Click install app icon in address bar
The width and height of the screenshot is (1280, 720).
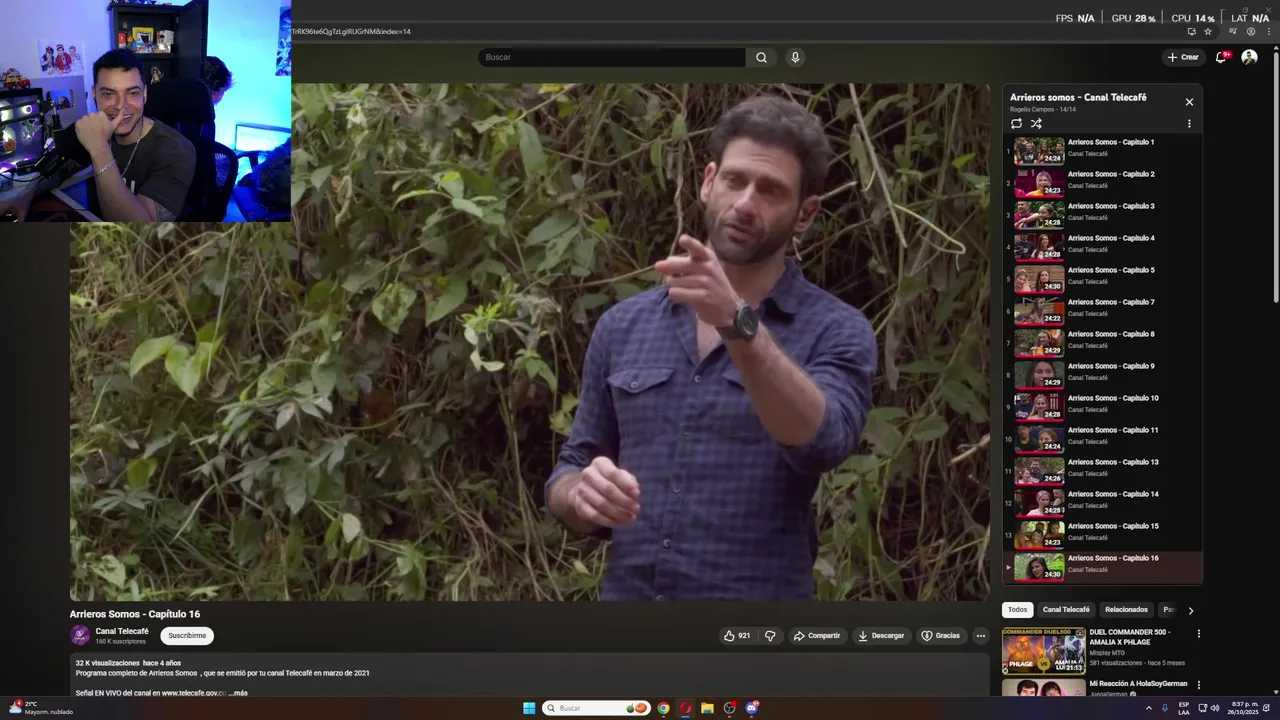pyautogui.click(x=1191, y=31)
